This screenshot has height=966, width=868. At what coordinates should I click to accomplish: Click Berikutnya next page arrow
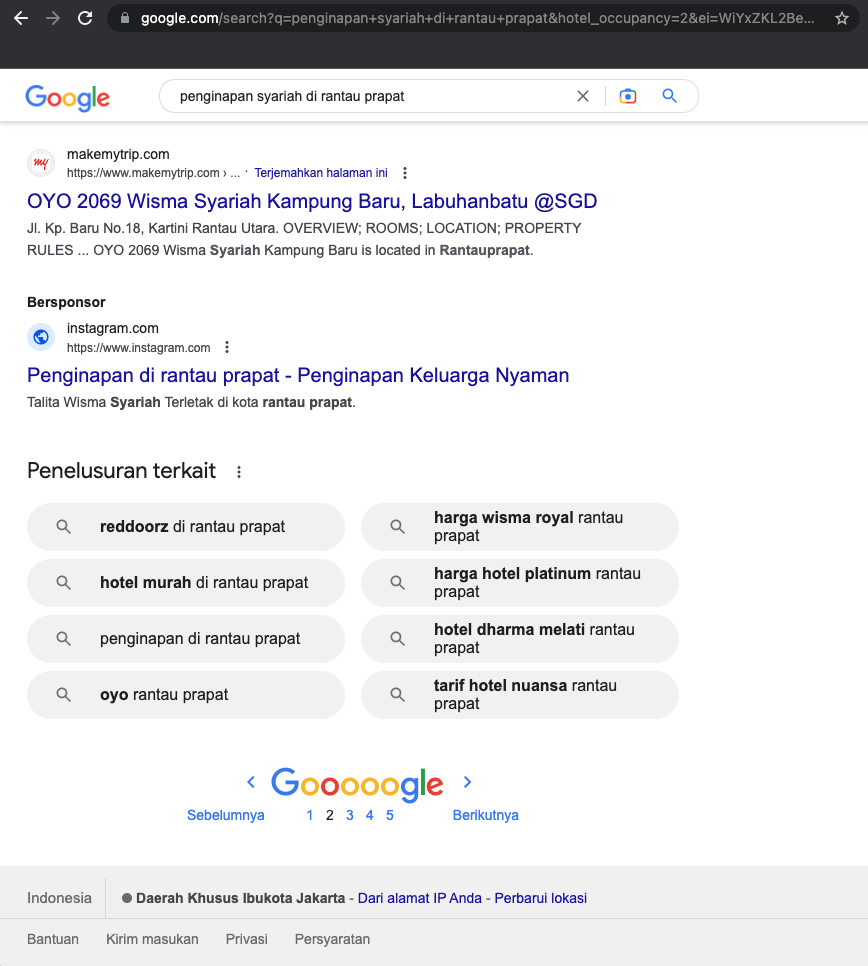(467, 783)
